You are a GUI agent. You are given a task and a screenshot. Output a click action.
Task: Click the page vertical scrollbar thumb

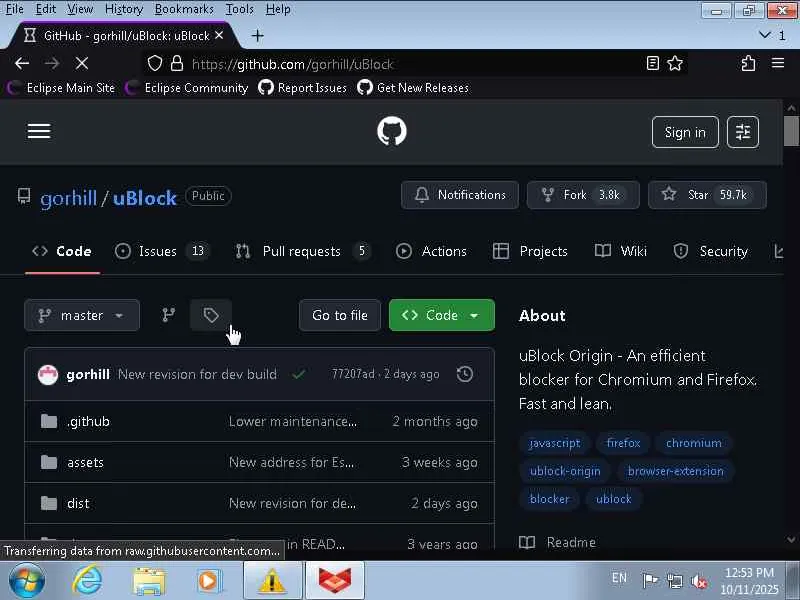[x=791, y=131]
